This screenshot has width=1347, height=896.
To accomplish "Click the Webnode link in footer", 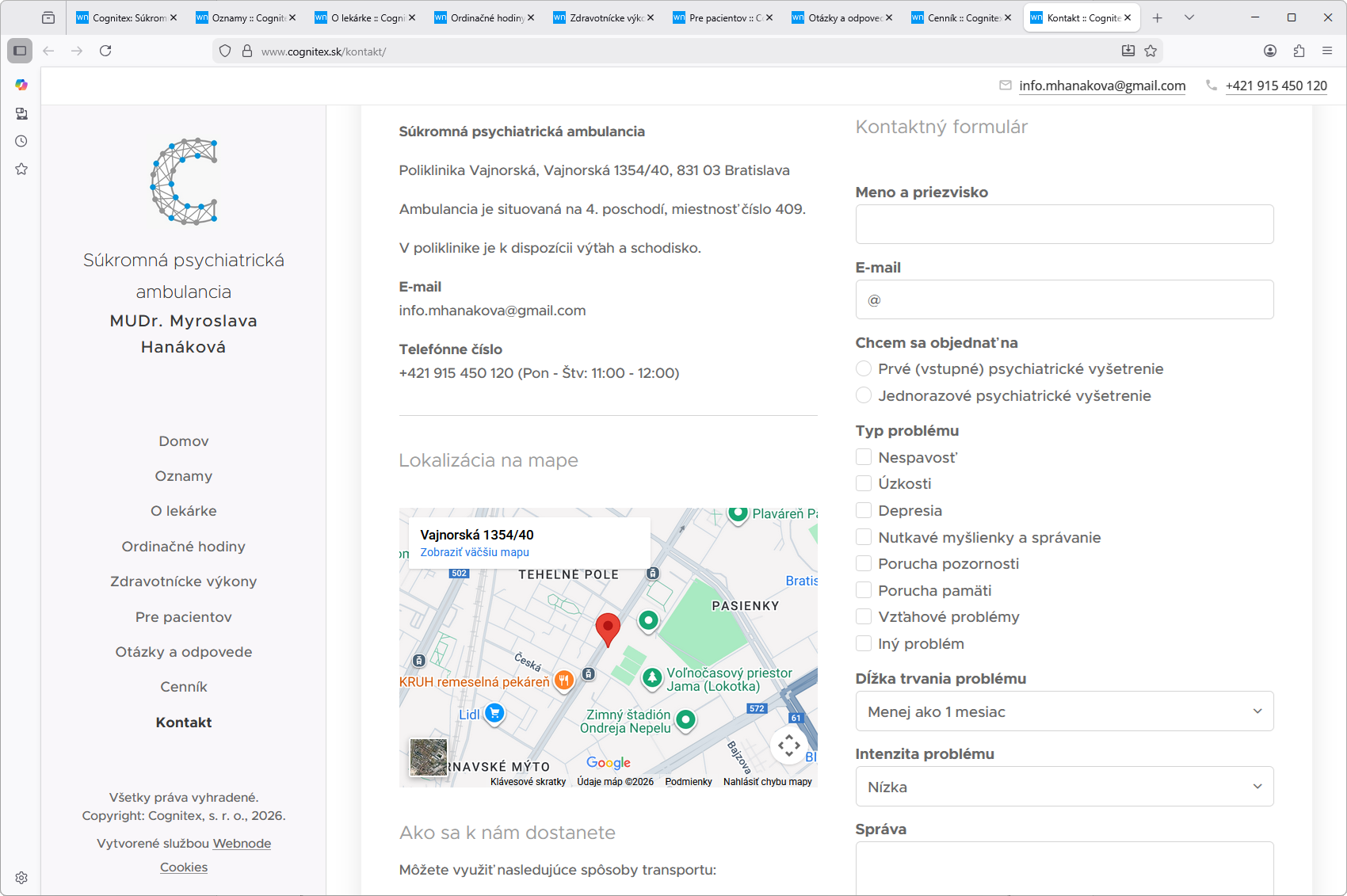I will [242, 844].
